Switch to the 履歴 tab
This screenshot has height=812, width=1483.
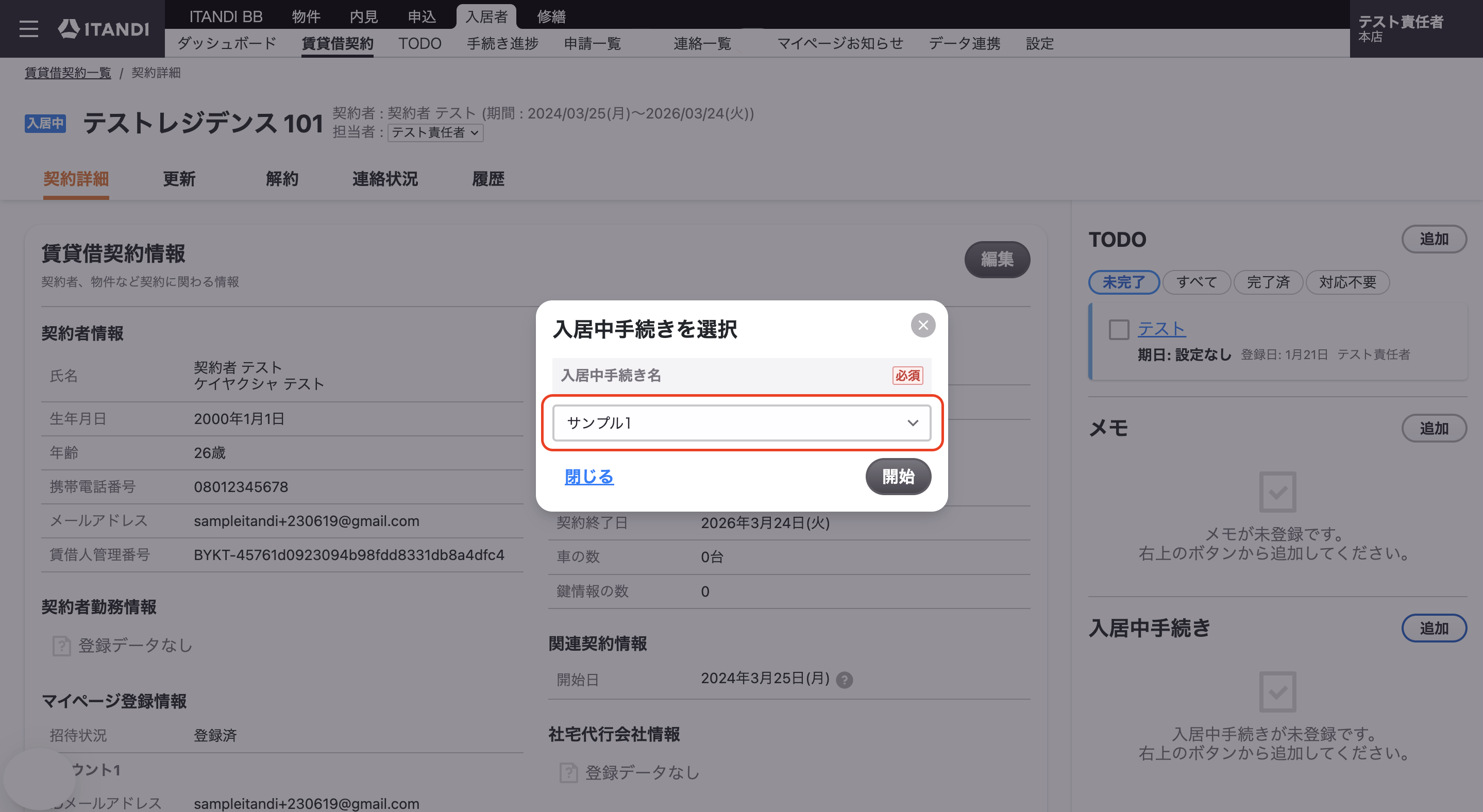(488, 179)
